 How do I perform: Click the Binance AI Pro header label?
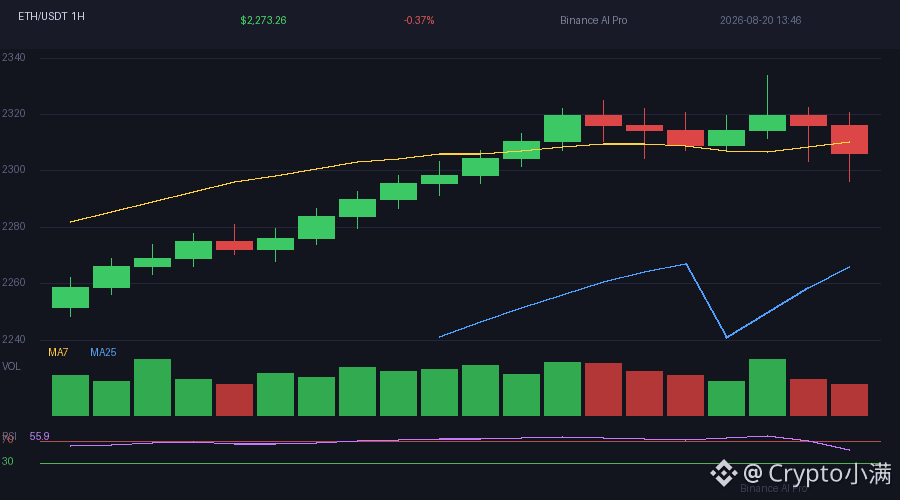tap(593, 21)
